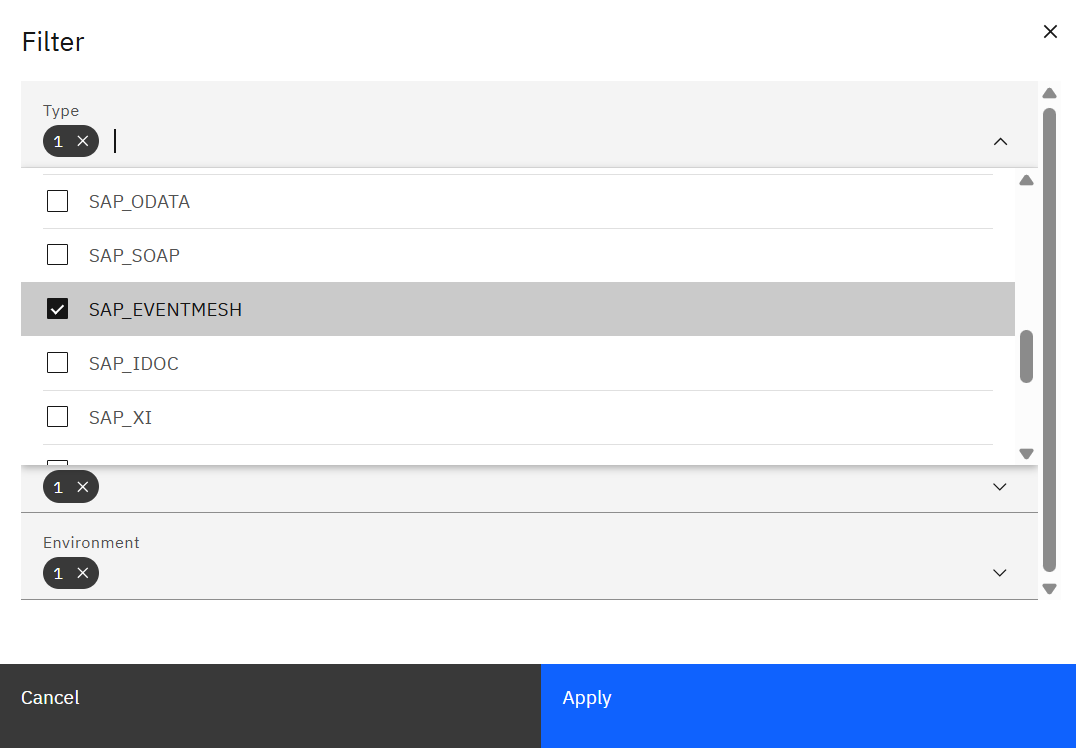This screenshot has height=748, width=1076.
Task: Choose the SAP_IDOC option label
Action: pyautogui.click(x=134, y=363)
